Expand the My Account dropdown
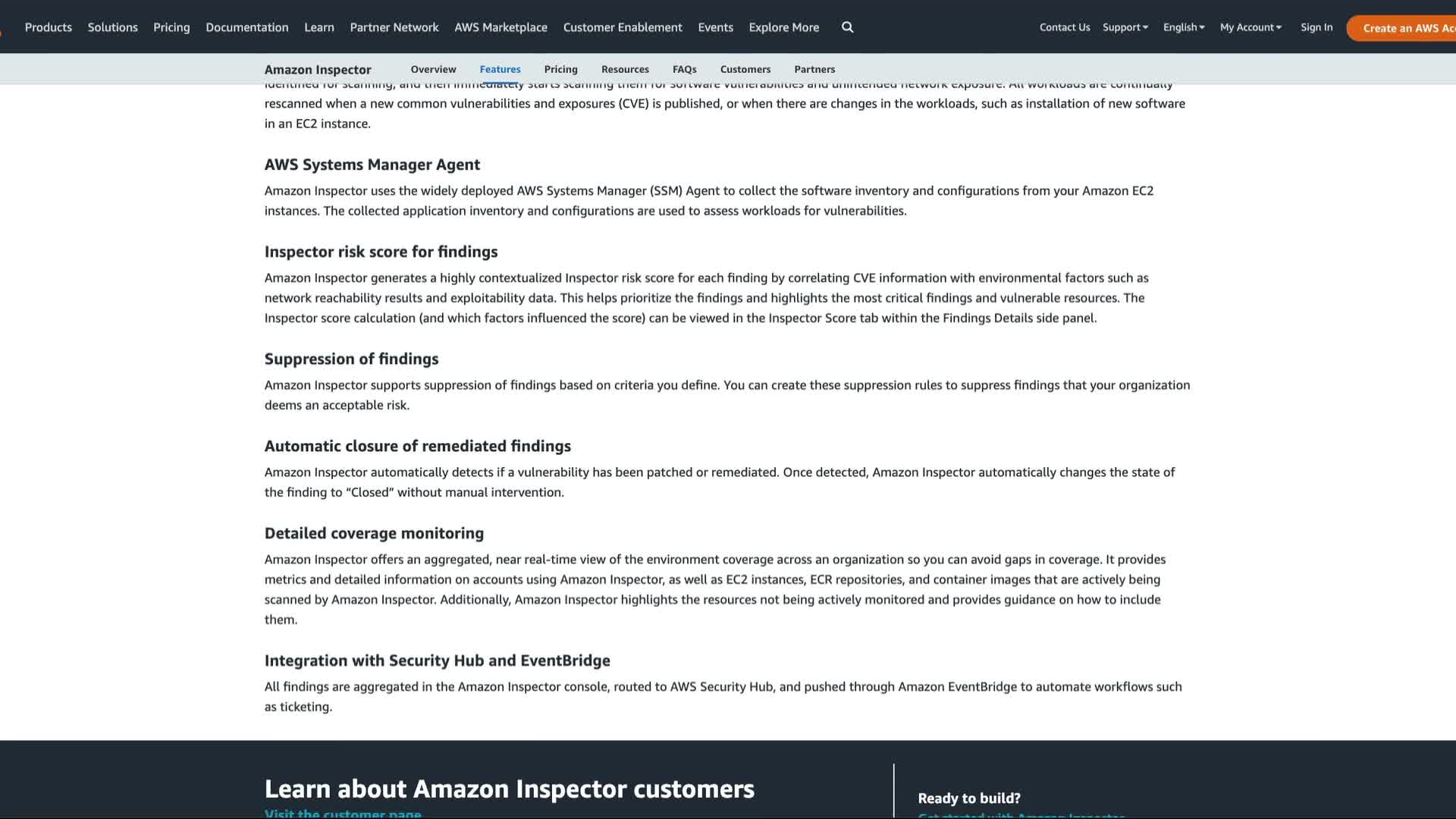 1250,27
